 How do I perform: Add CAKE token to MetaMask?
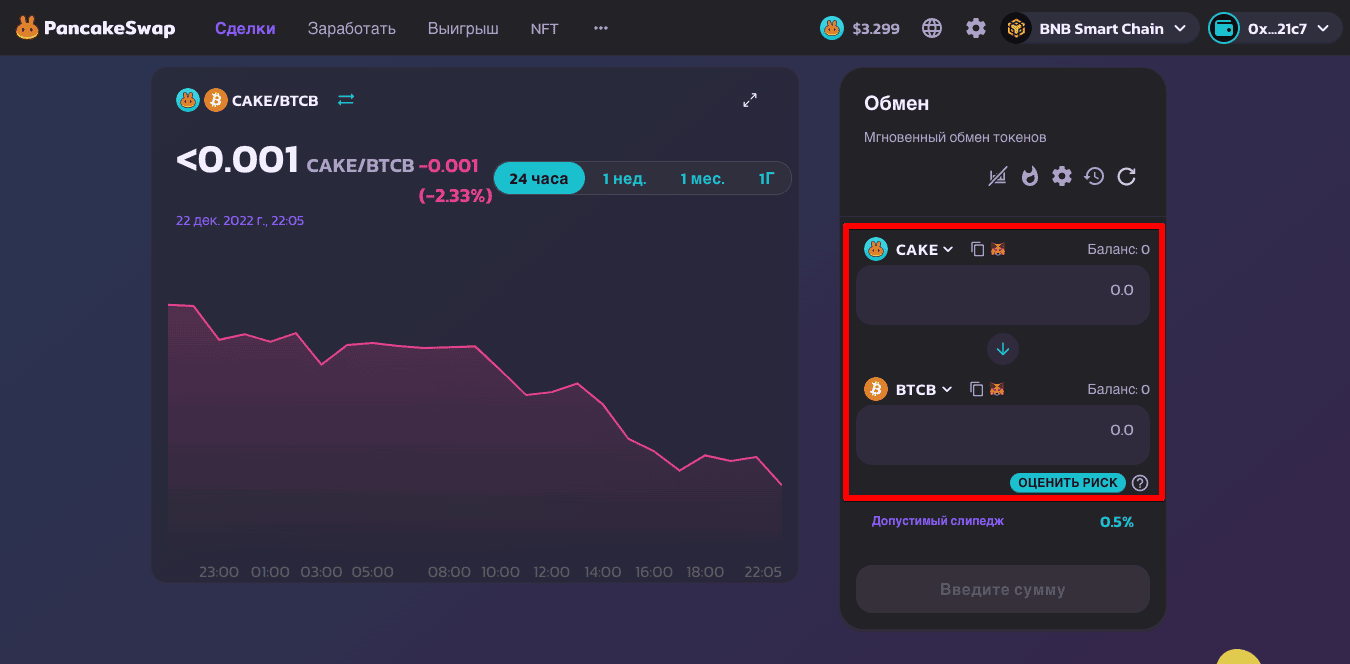coord(998,249)
